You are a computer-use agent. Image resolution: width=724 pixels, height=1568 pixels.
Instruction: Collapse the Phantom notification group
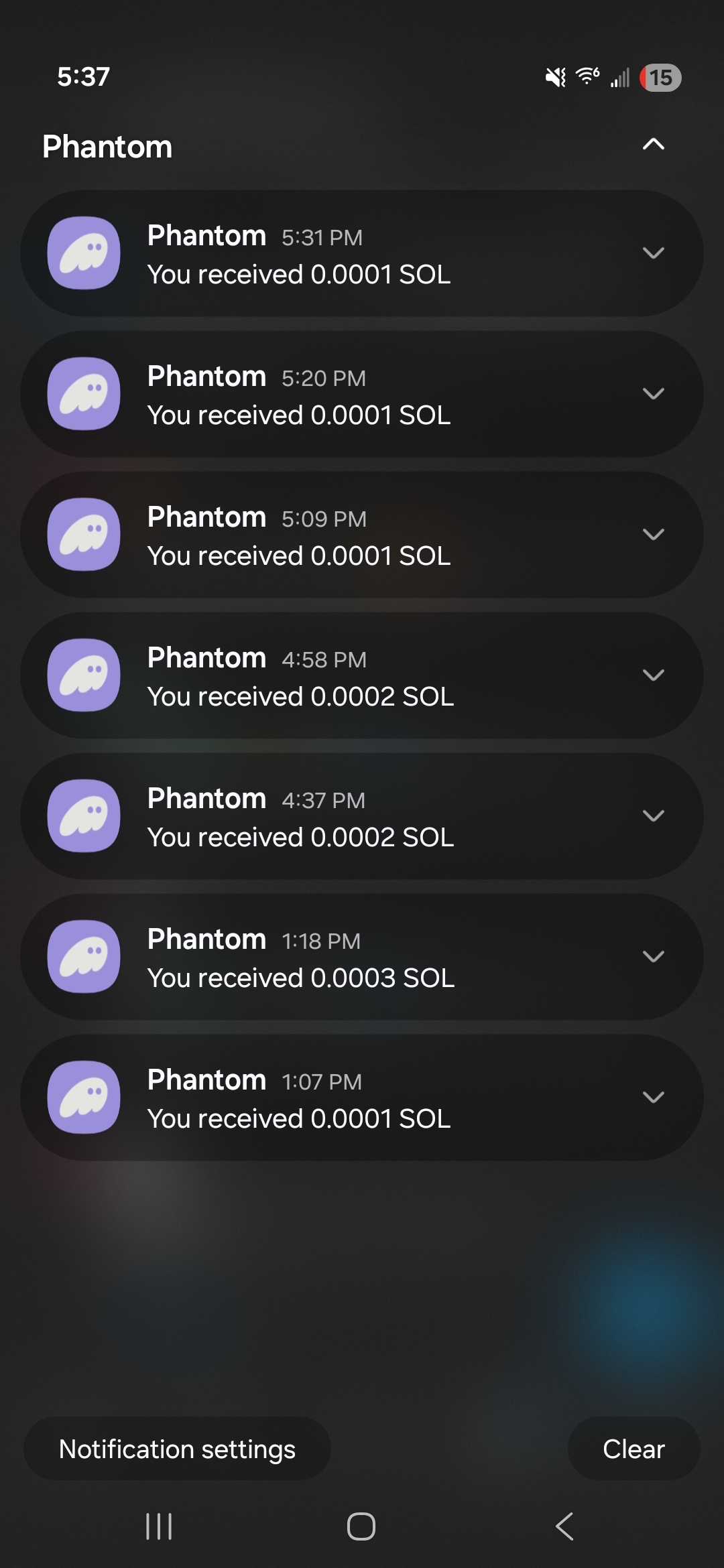tap(653, 144)
